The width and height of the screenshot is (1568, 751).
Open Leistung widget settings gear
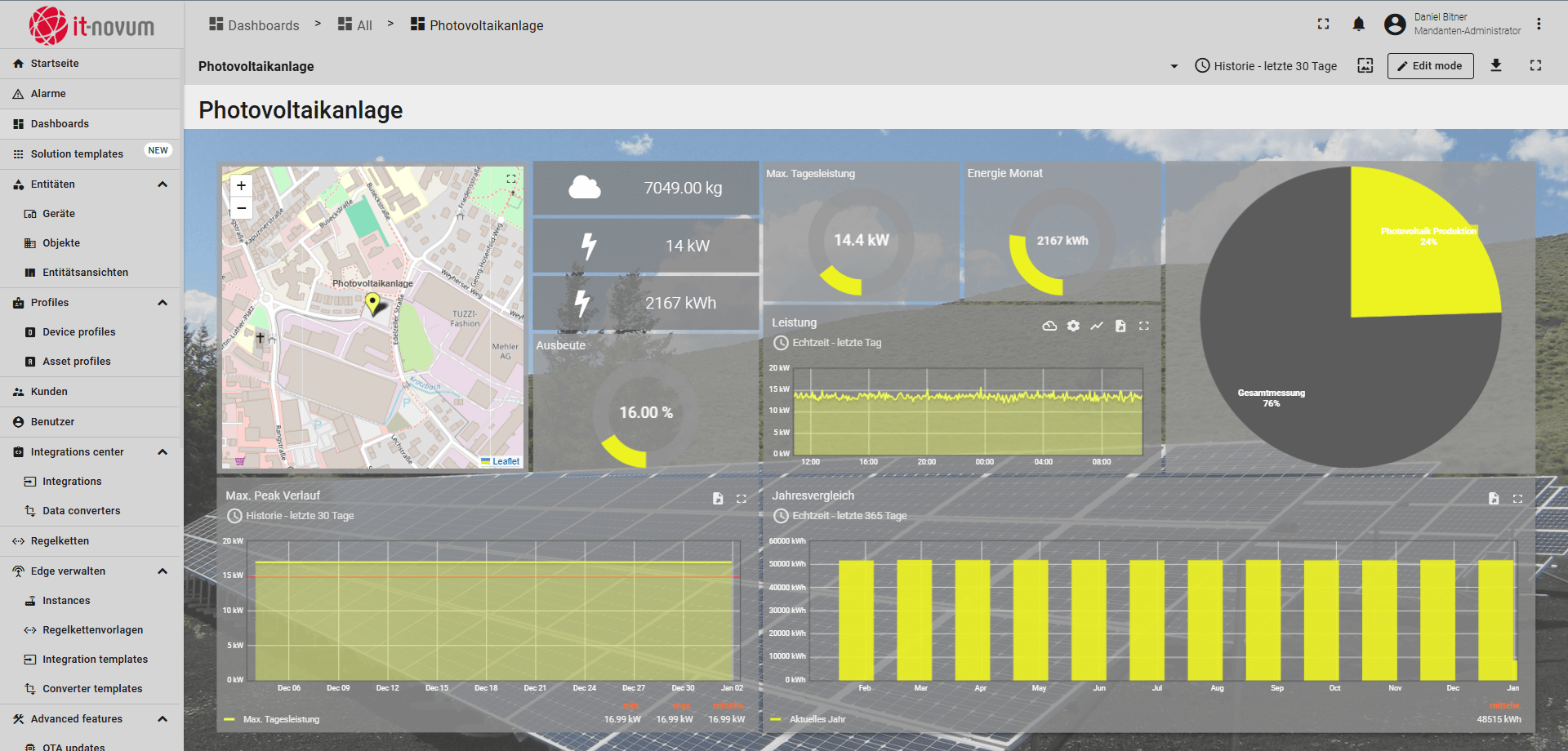1073,326
